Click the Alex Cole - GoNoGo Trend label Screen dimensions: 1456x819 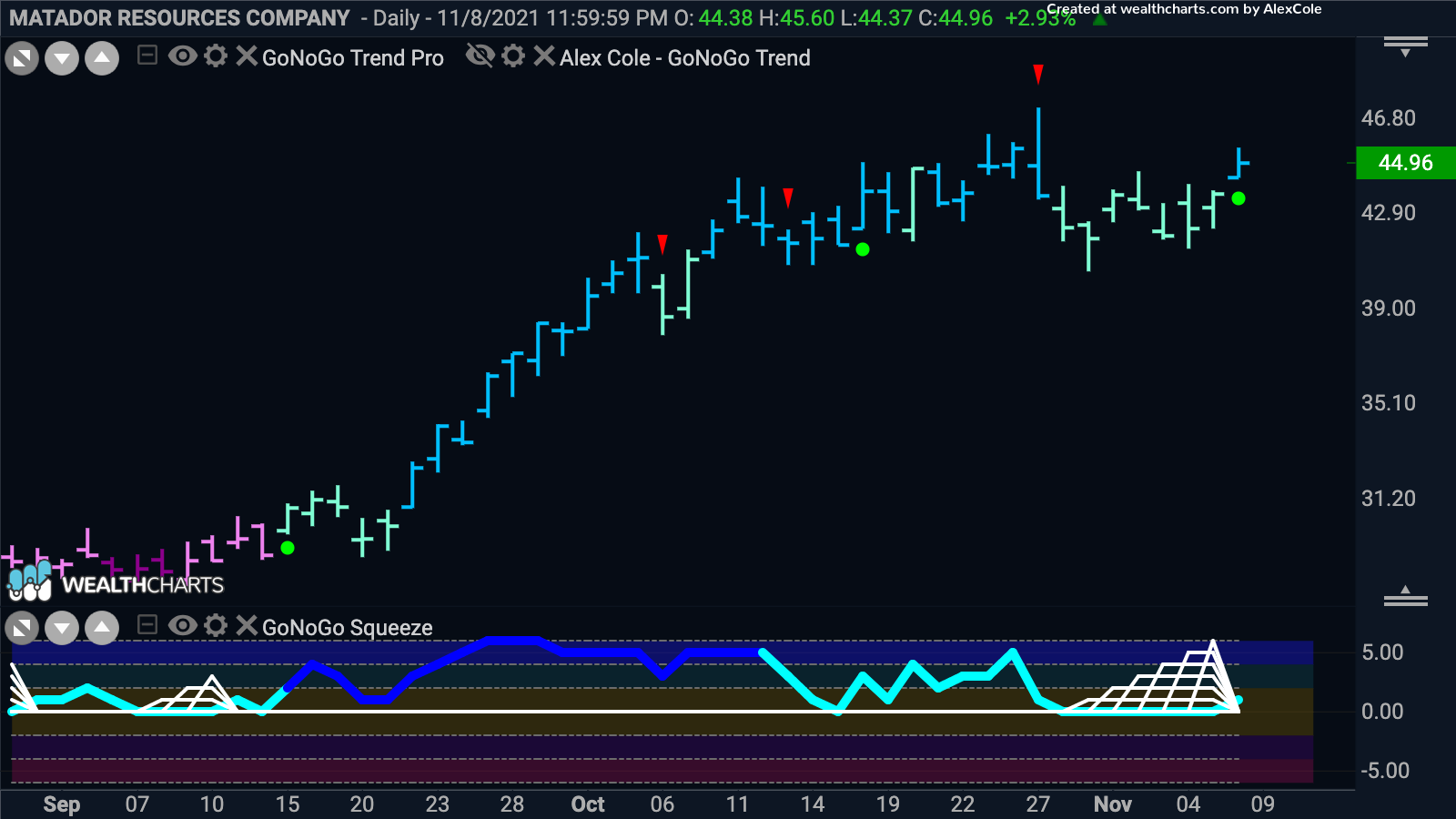[685, 58]
